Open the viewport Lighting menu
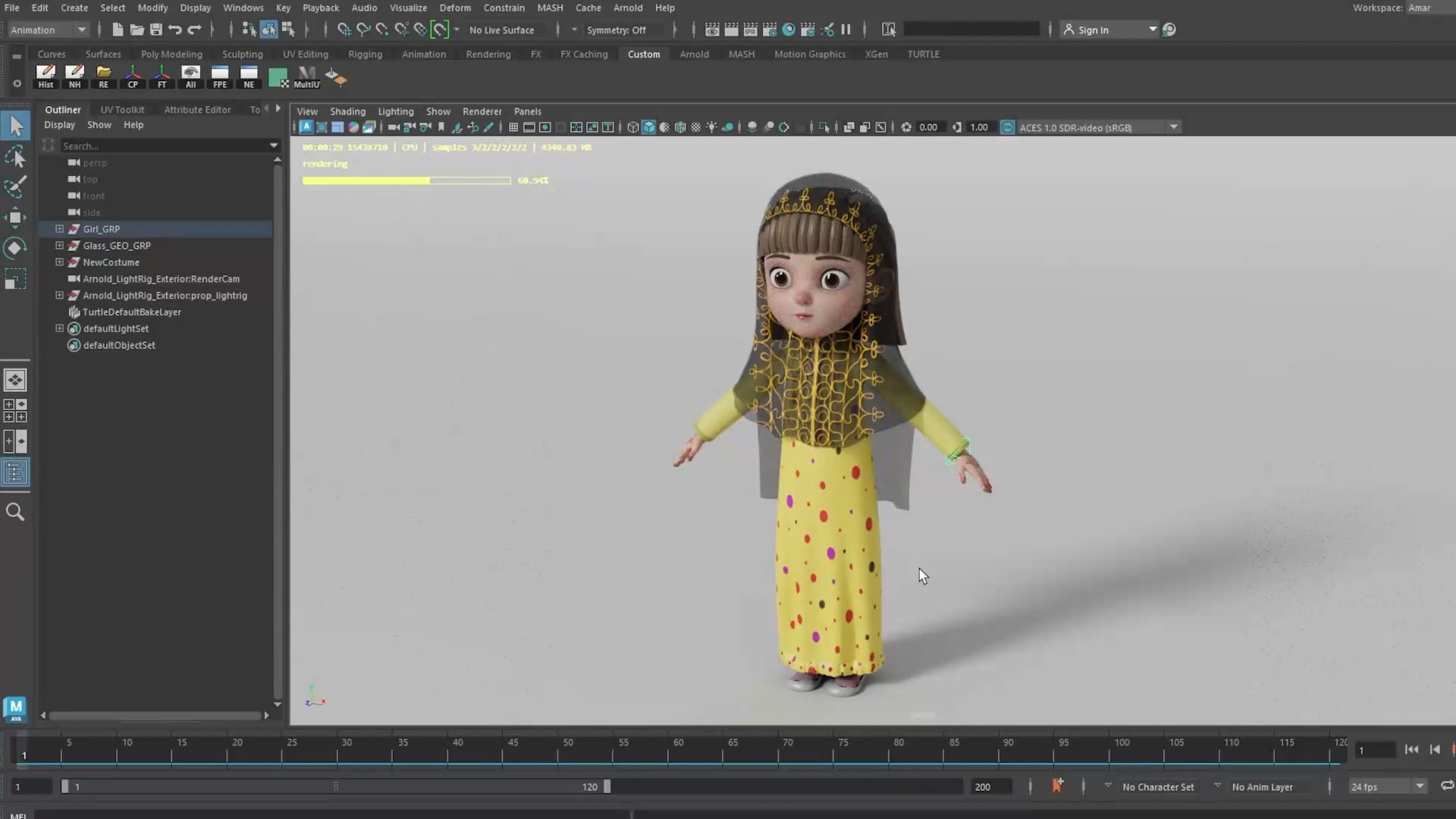This screenshot has height=819, width=1456. [396, 111]
